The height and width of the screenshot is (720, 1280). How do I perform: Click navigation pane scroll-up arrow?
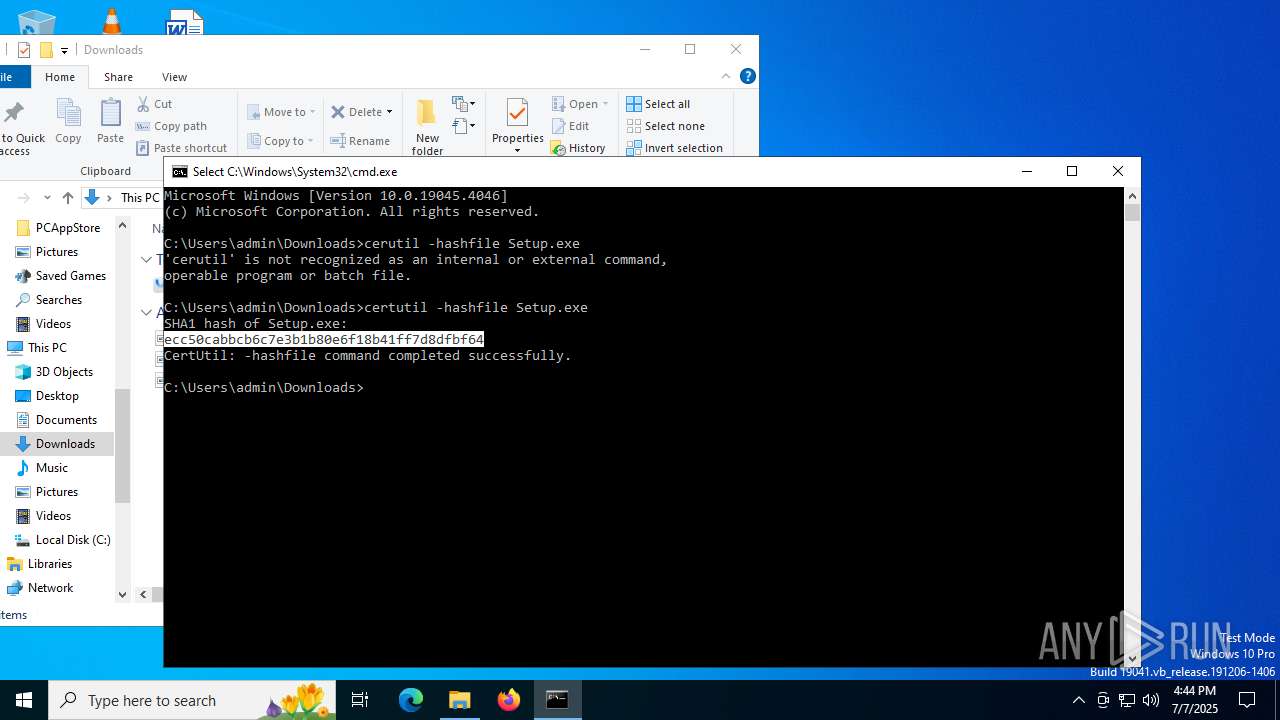click(123, 225)
